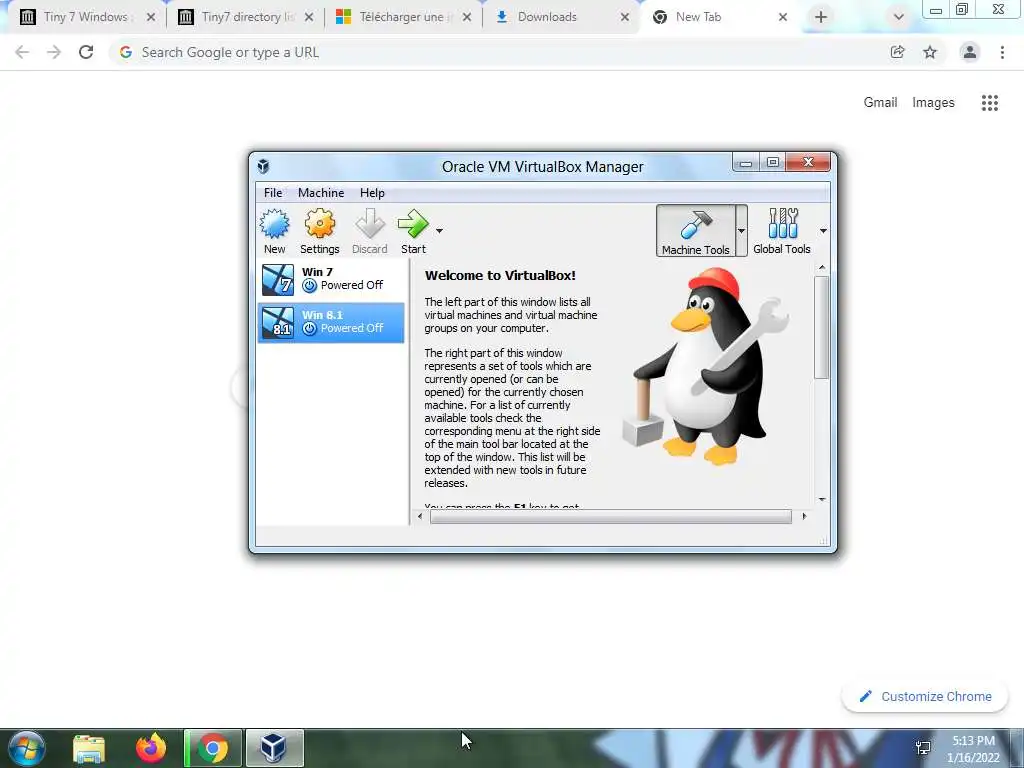Viewport: 1024px width, 768px height.
Task: Select the Win 8.1 virtual machine
Action: (331, 322)
